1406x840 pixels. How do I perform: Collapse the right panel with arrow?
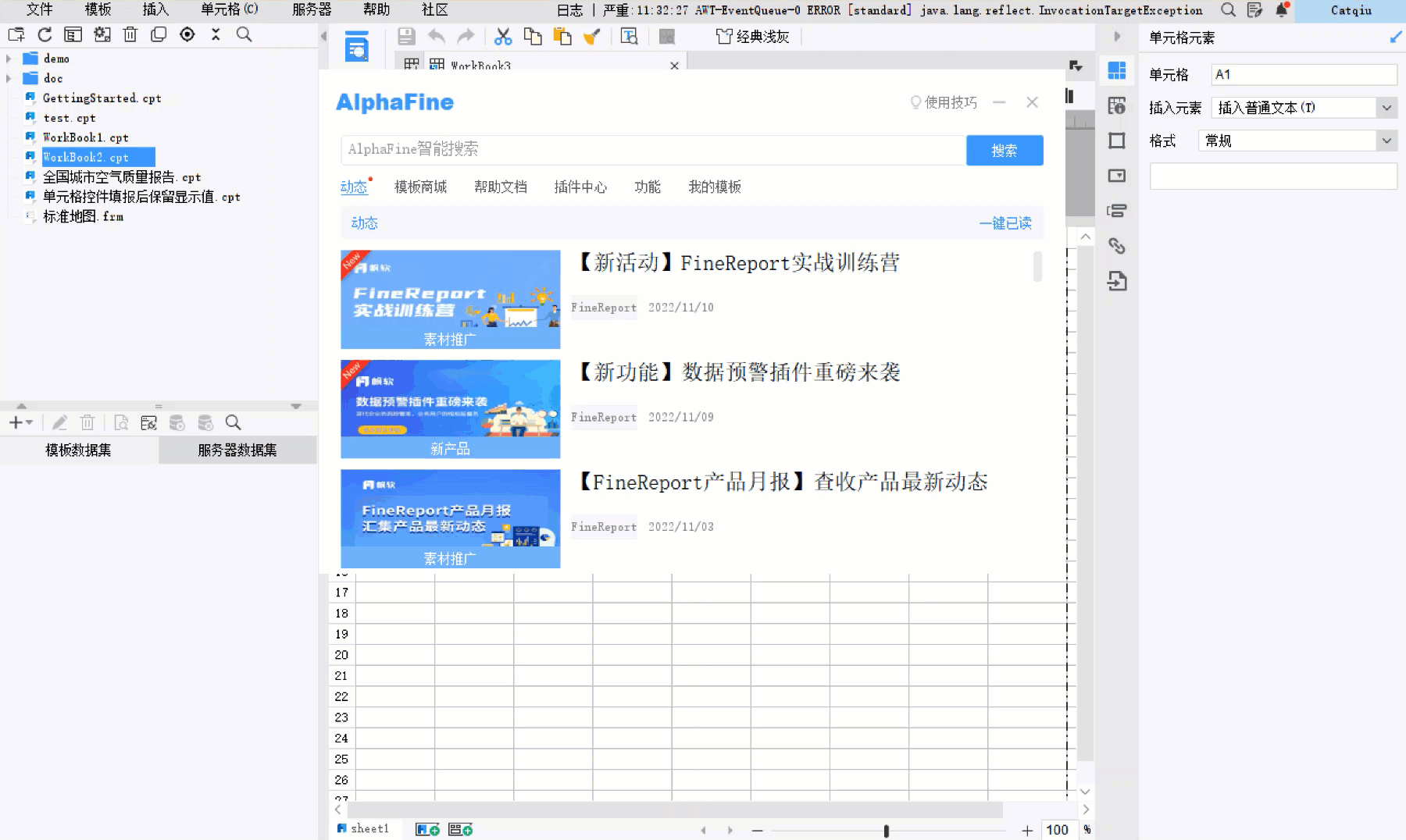pyautogui.click(x=1117, y=36)
